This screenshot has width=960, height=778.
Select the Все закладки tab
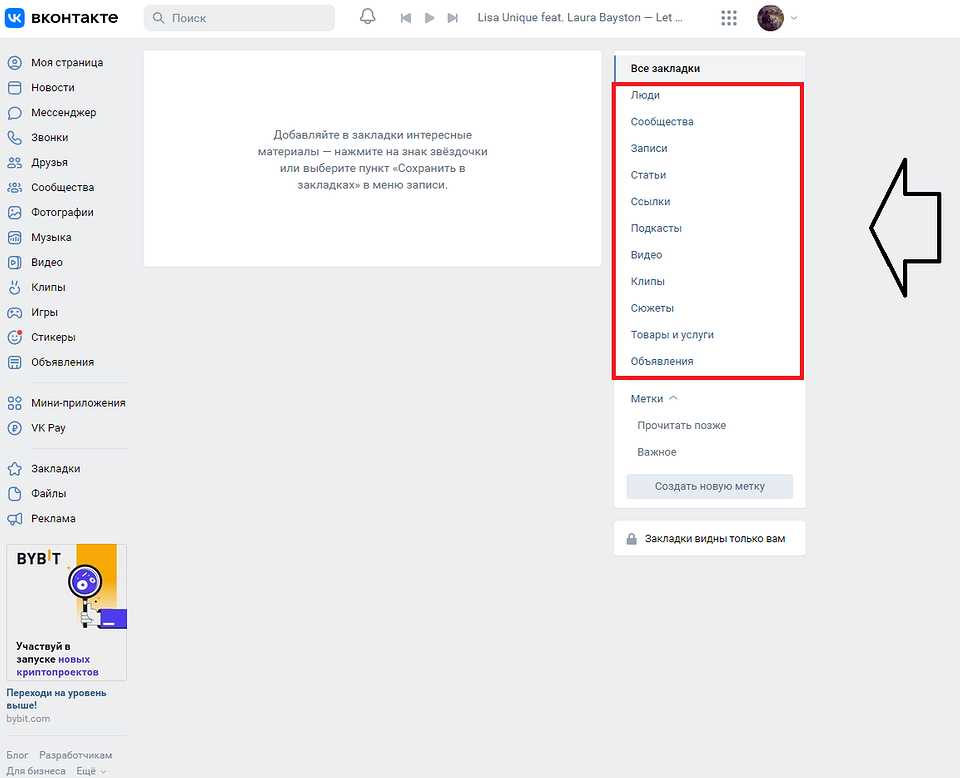[710, 69]
